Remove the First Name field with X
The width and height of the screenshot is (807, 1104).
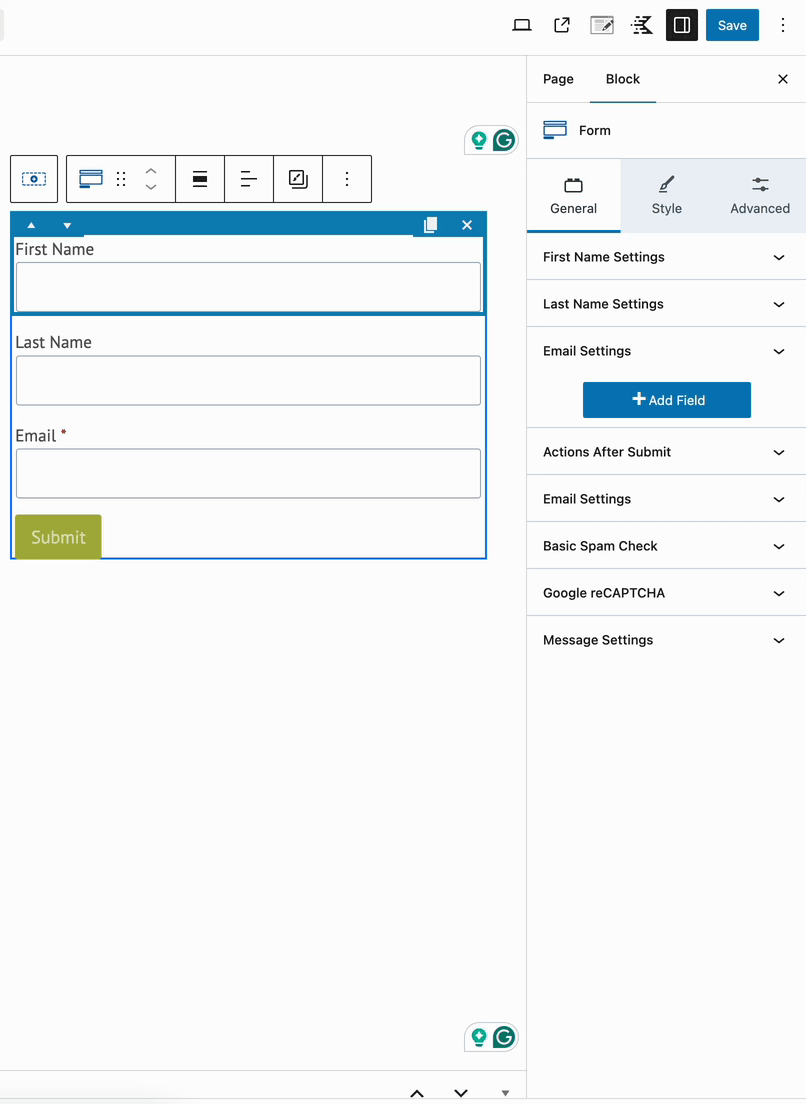[x=467, y=225]
